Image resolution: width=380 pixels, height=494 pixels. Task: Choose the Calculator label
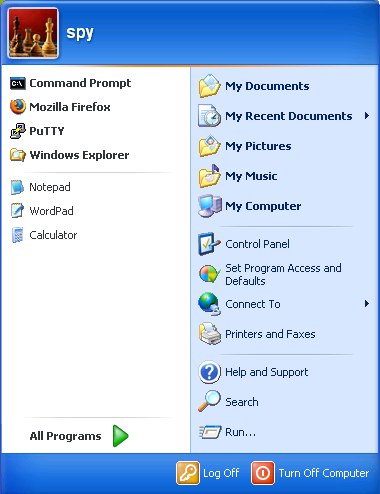53,235
